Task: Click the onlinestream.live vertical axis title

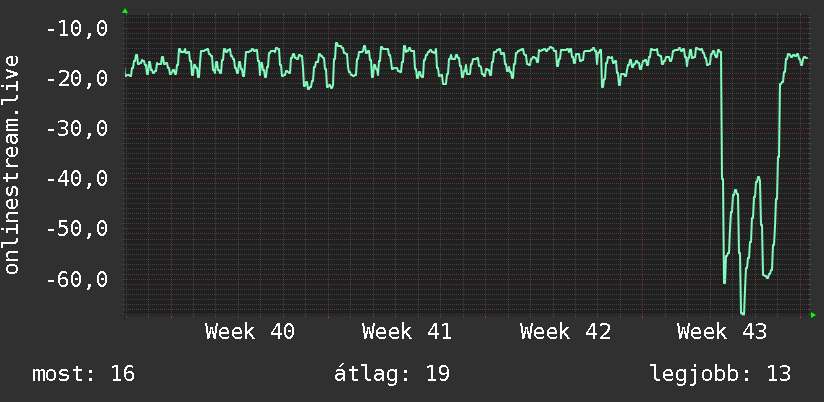Action: (x=12, y=164)
